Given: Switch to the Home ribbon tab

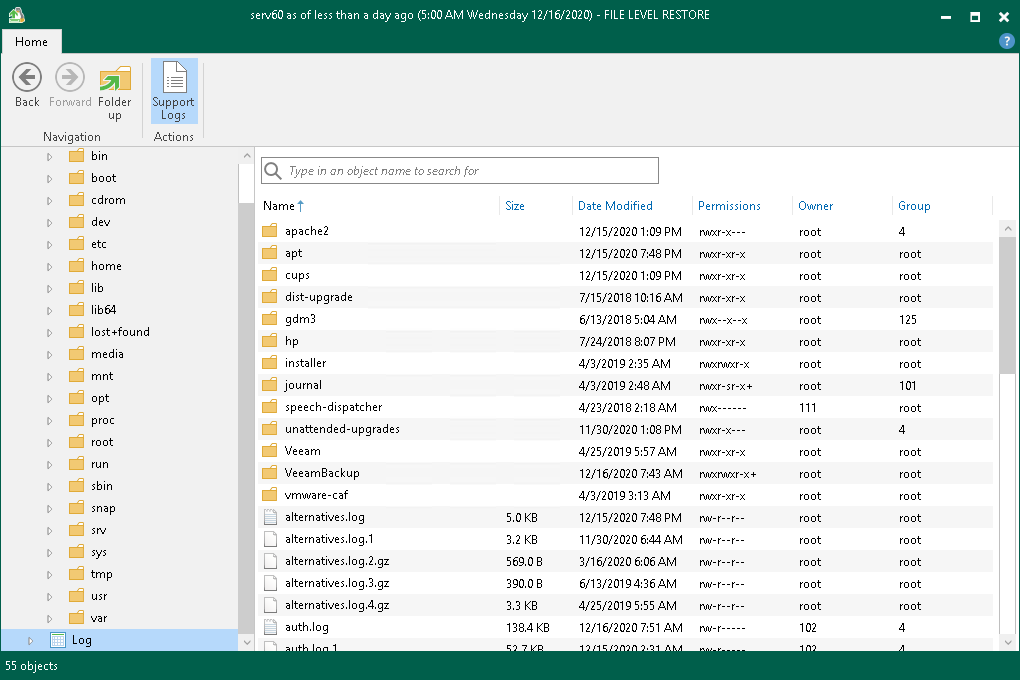Looking at the screenshot, I should point(31,42).
